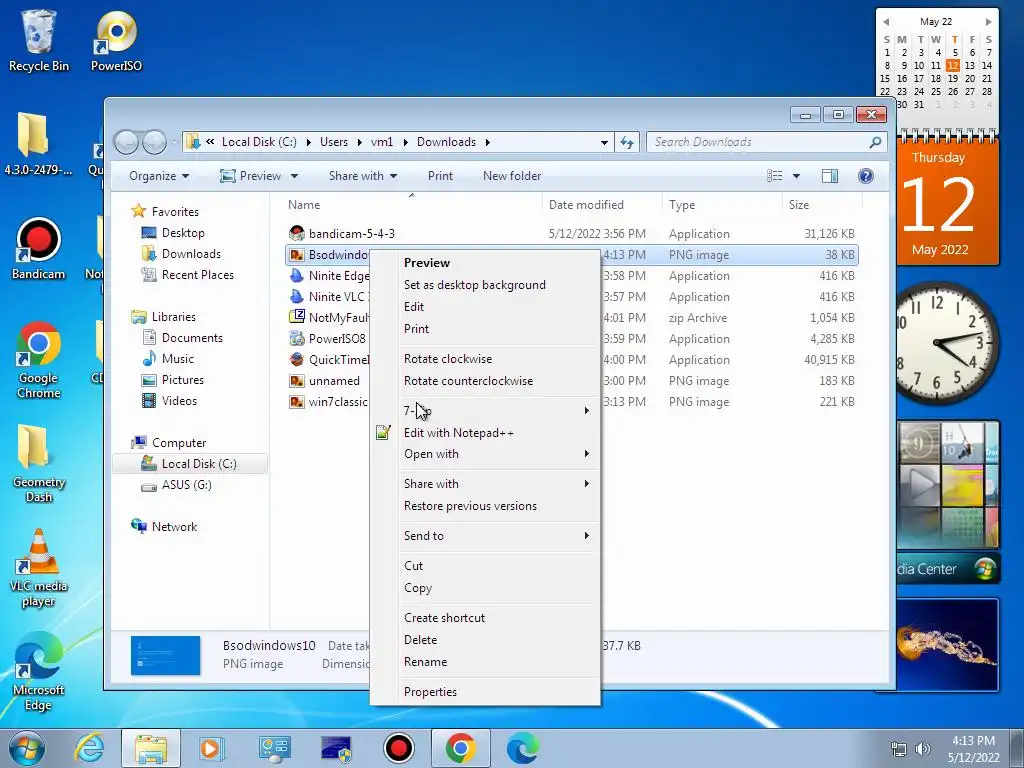The width and height of the screenshot is (1024, 768).
Task: Open the Geometry Dash desktop folder
Action: [39, 462]
